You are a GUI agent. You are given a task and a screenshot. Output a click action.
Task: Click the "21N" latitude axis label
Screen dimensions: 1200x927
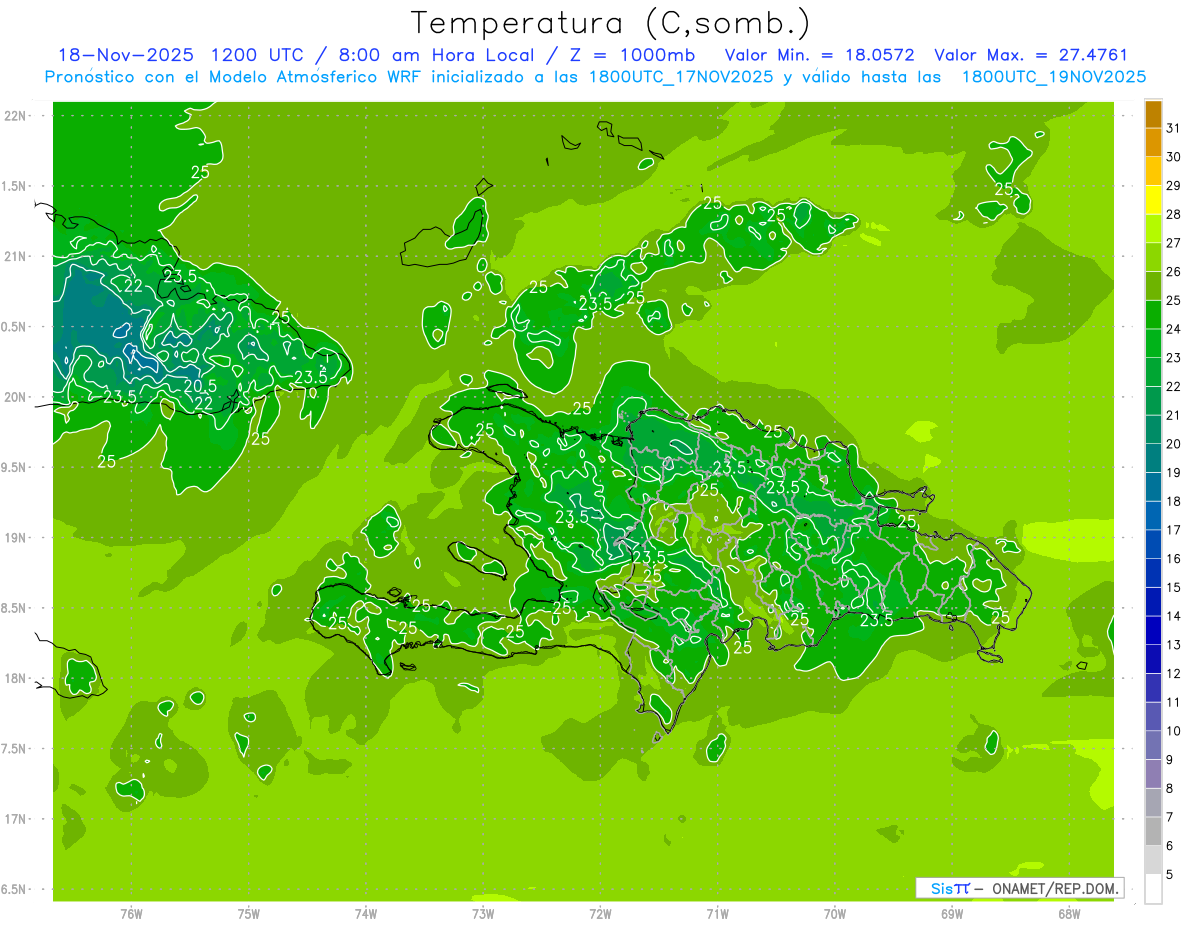[14, 257]
